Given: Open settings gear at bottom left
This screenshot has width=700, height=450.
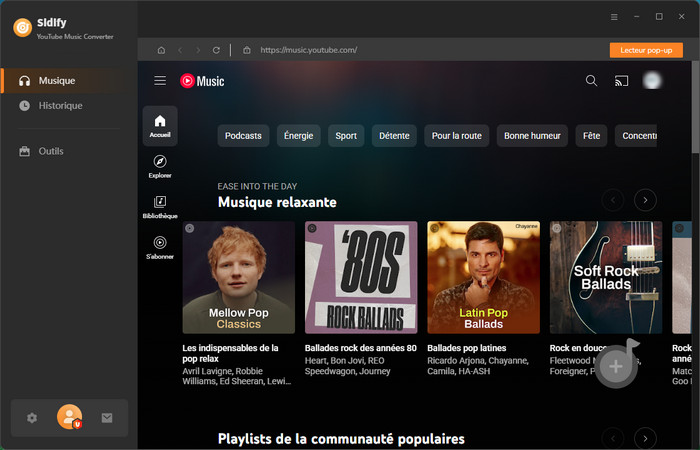Looking at the screenshot, I should pos(32,418).
